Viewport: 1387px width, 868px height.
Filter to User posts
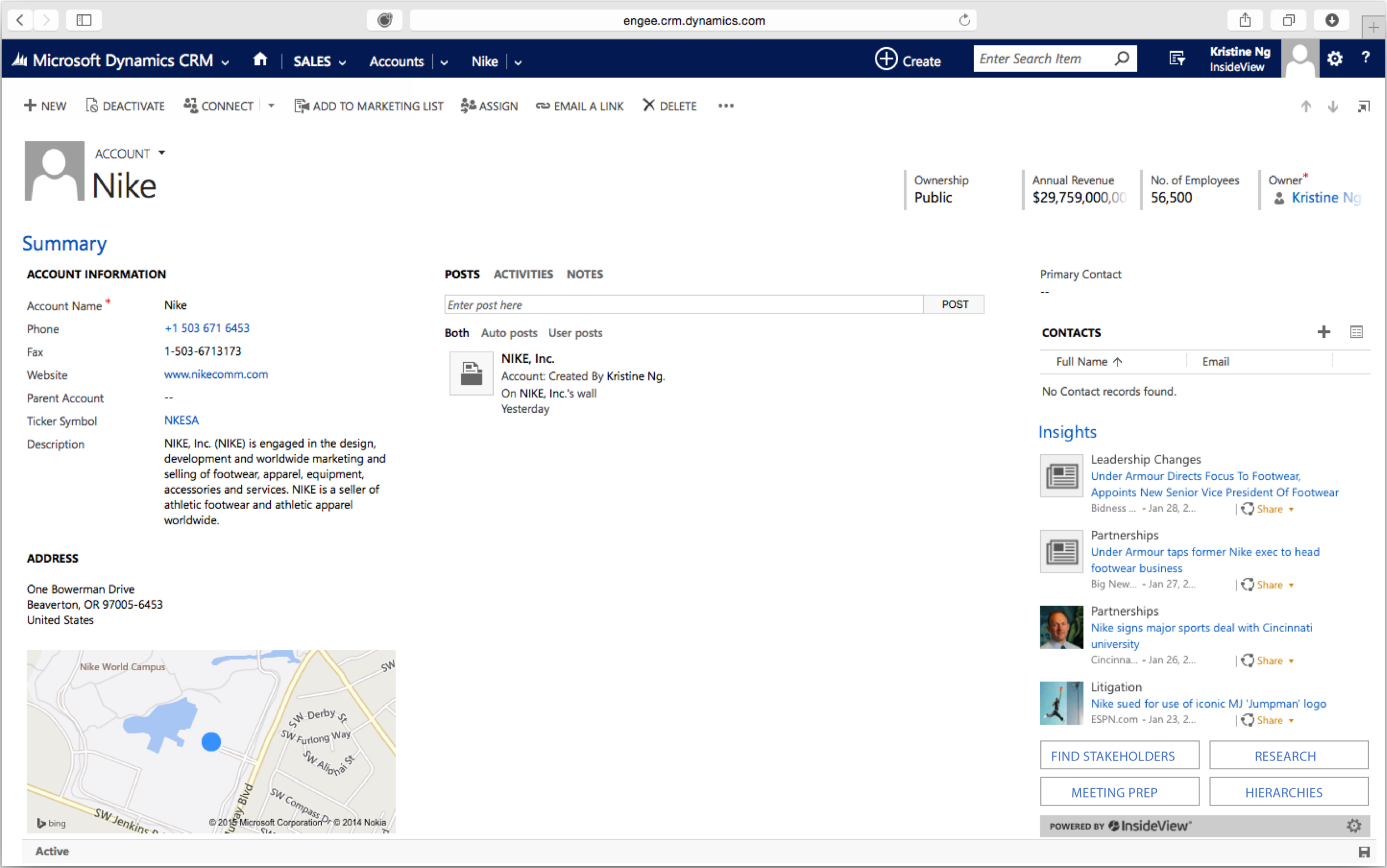click(575, 332)
